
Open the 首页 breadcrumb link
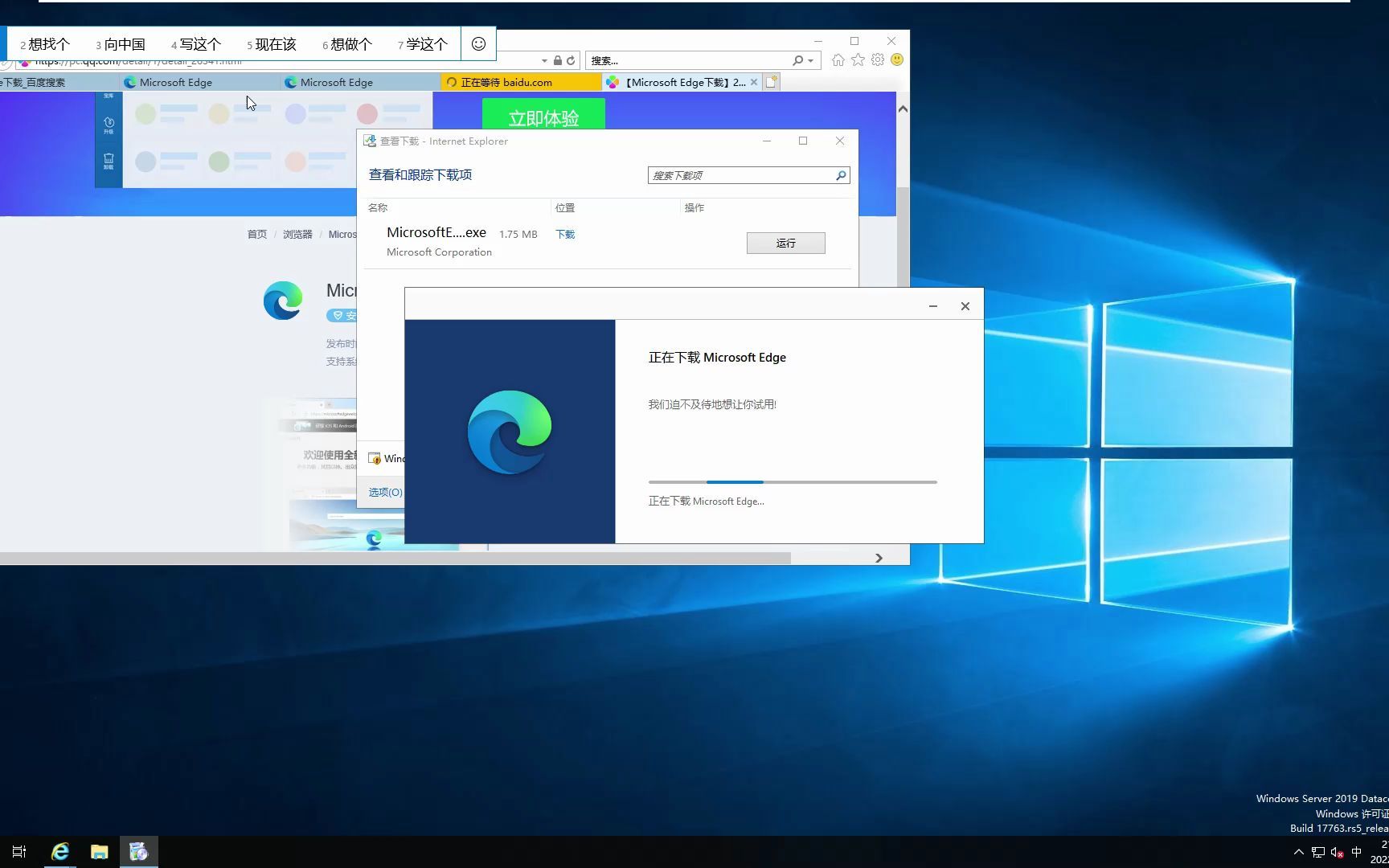[257, 235]
